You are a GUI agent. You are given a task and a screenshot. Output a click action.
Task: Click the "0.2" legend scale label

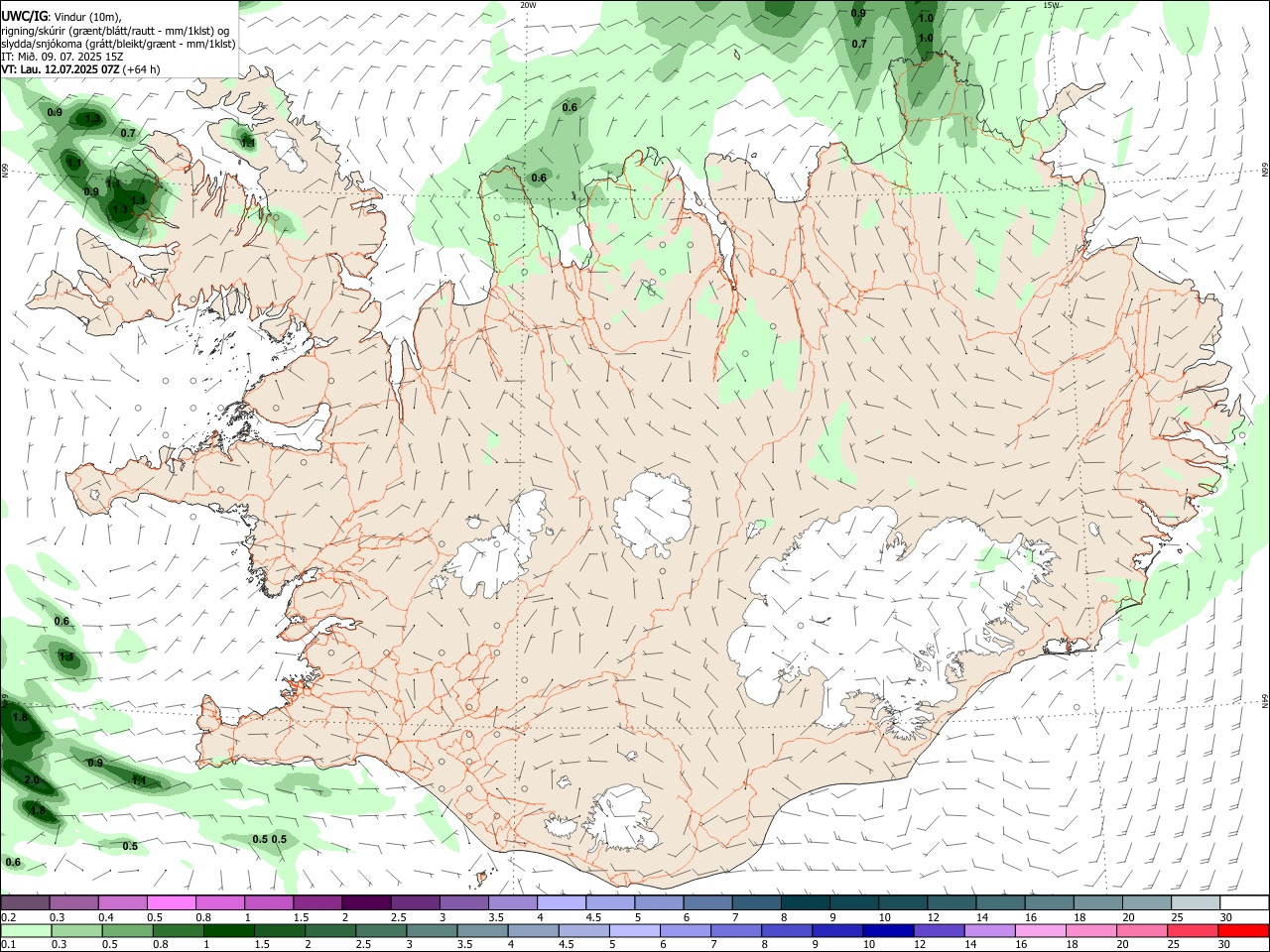[8, 917]
